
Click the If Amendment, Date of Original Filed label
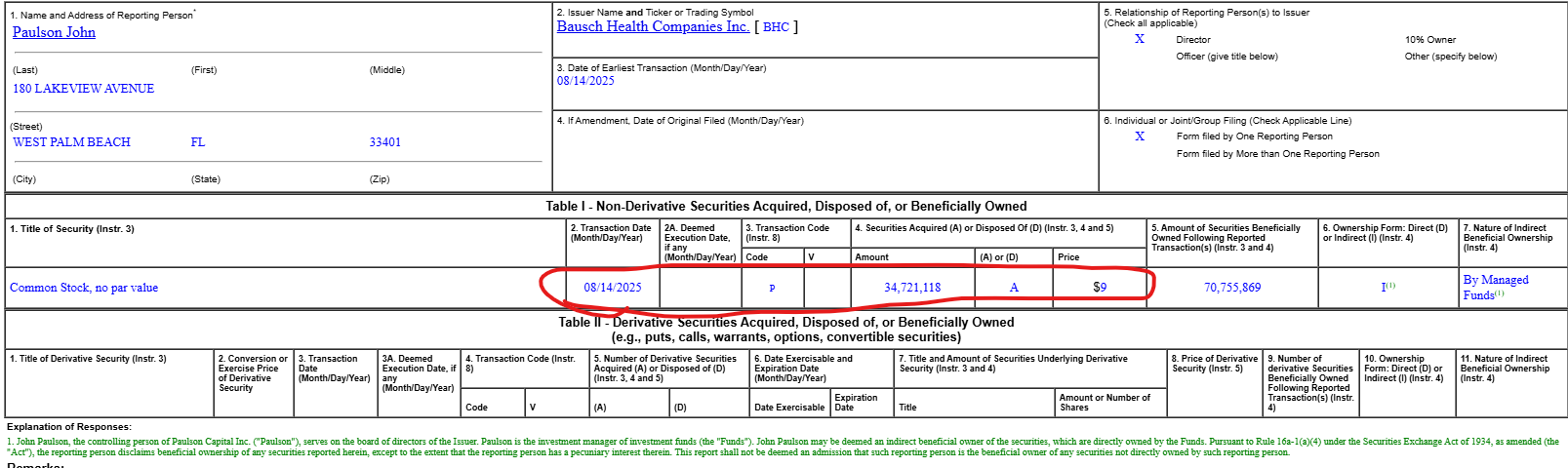click(680, 121)
